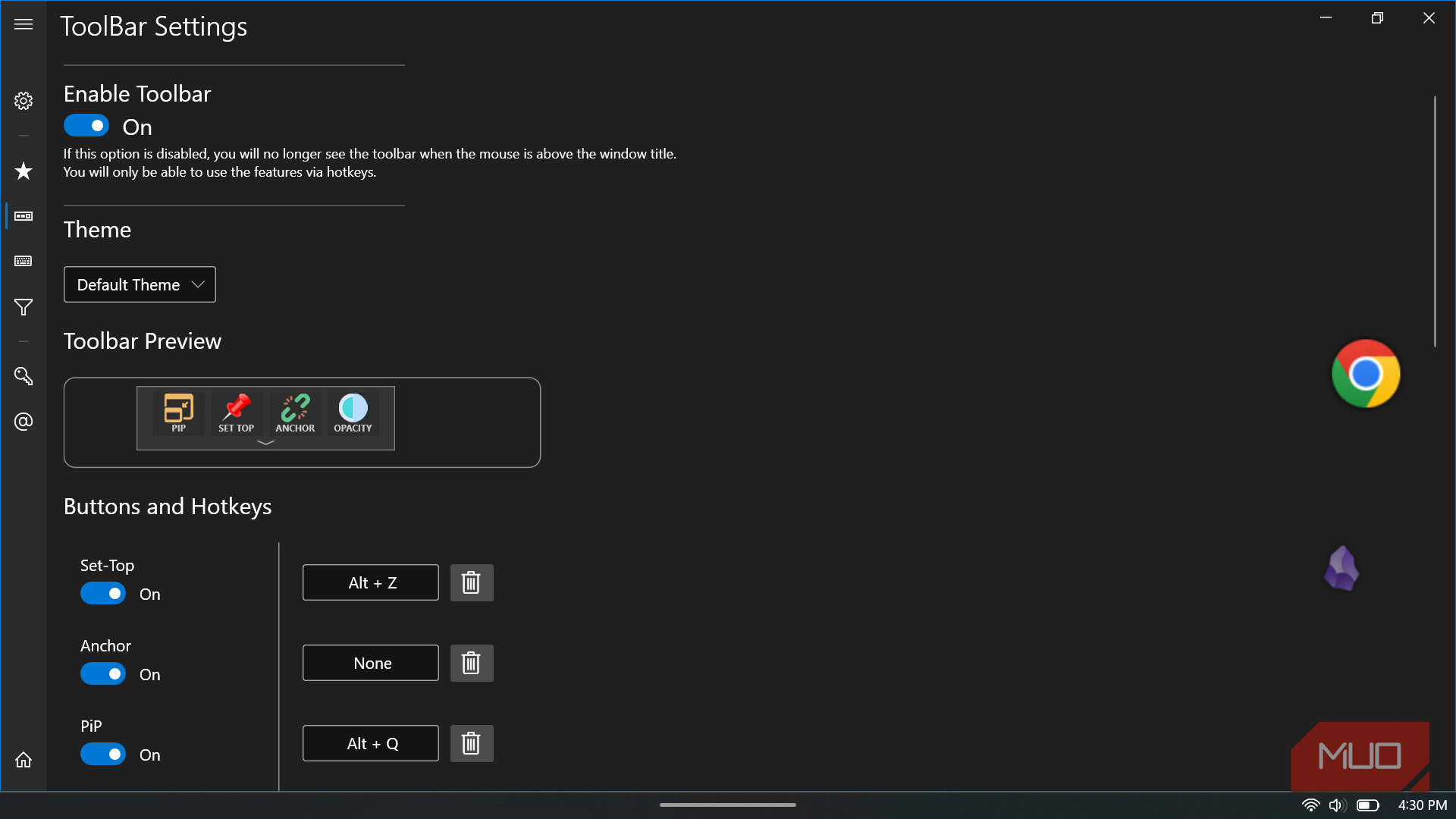Viewport: 1456px width, 819px height.
Task: Toggle the PiP button switch
Action: tap(103, 755)
